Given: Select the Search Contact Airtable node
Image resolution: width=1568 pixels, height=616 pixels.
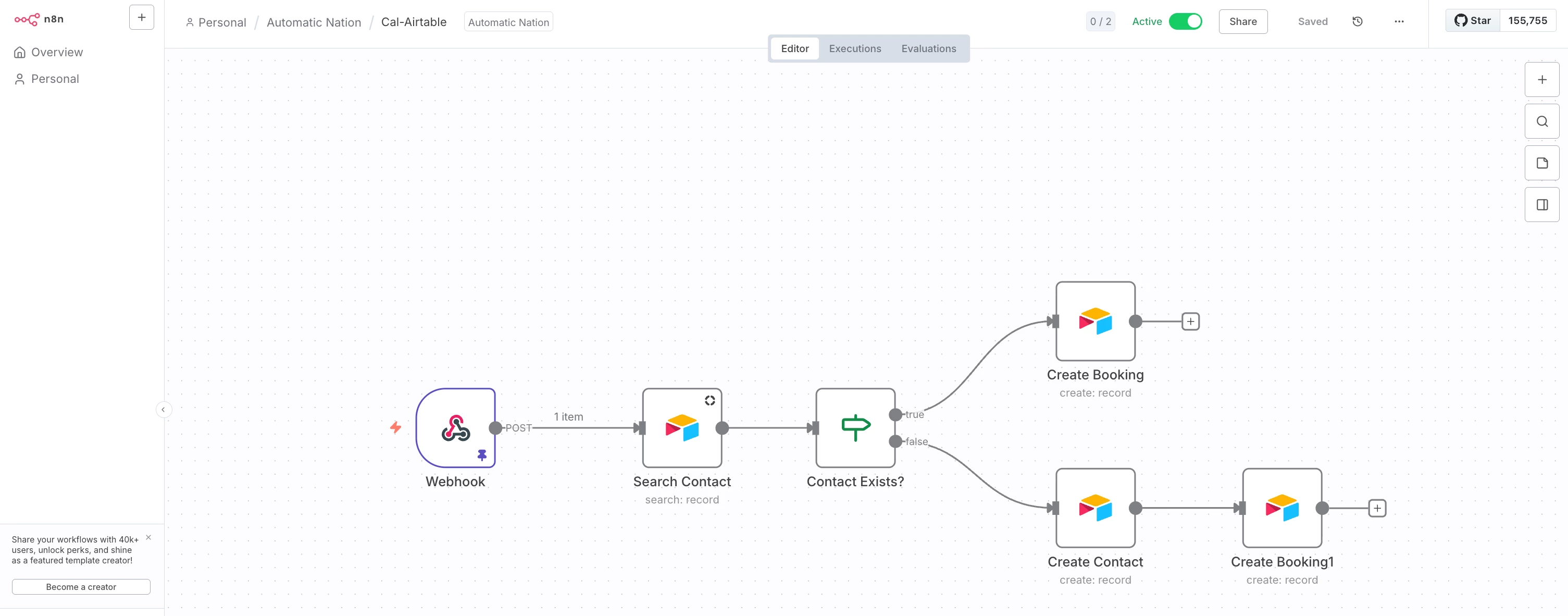Looking at the screenshot, I should [x=681, y=428].
